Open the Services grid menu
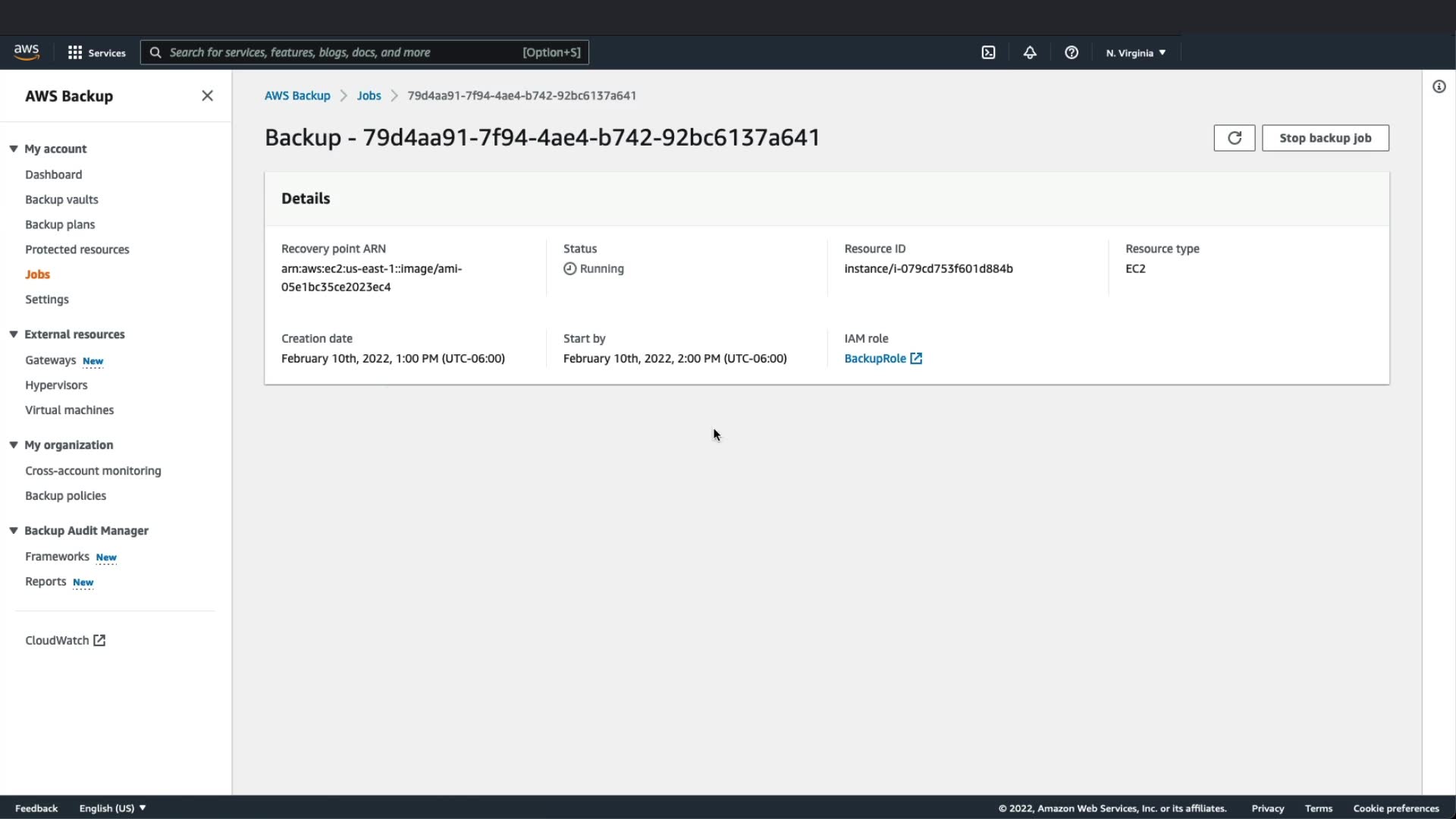This screenshot has width=1456, height=819. point(96,52)
